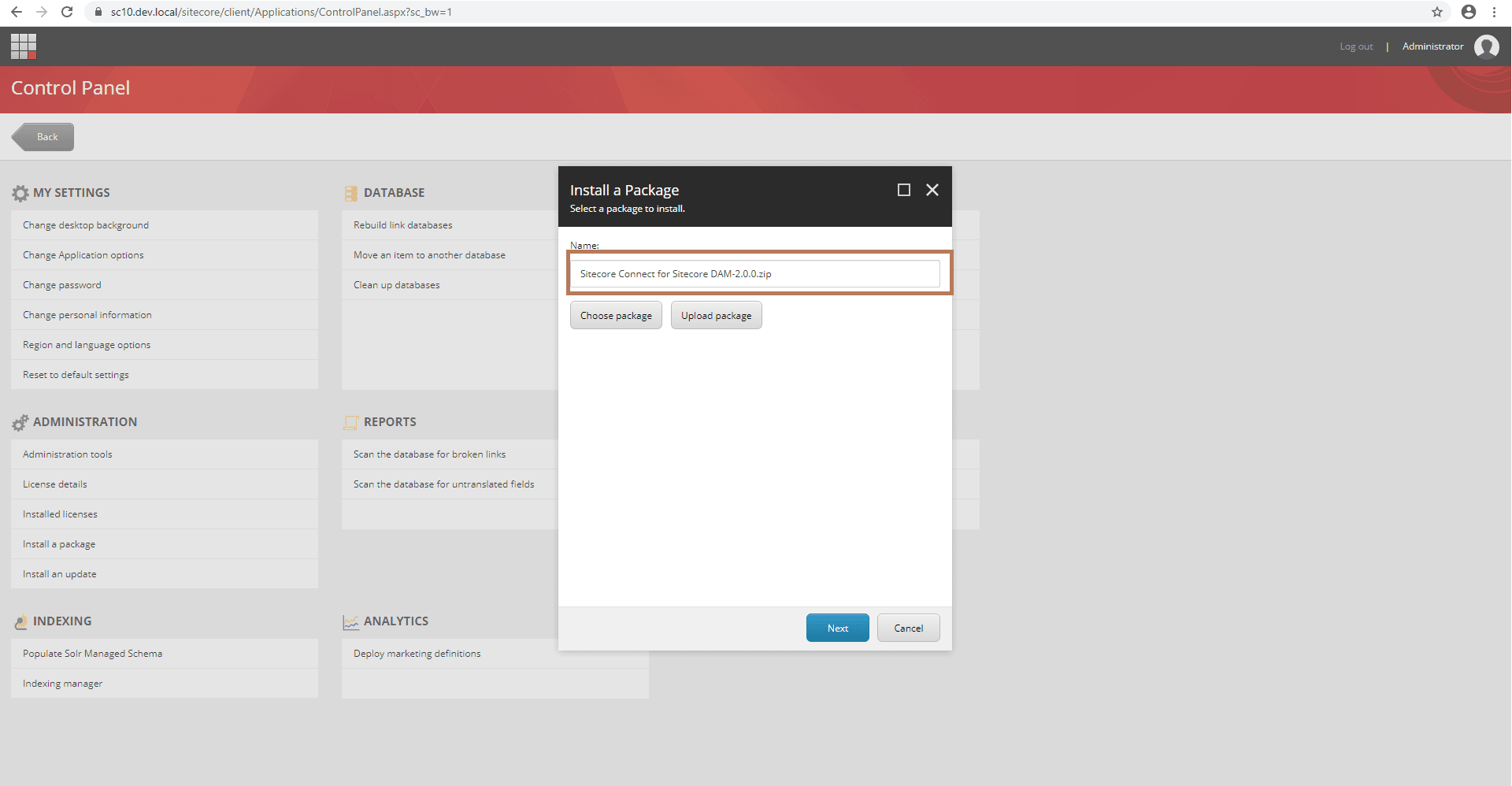This screenshot has height=786, width=1512.
Task: Click the Administrator user name
Action: pyautogui.click(x=1432, y=46)
